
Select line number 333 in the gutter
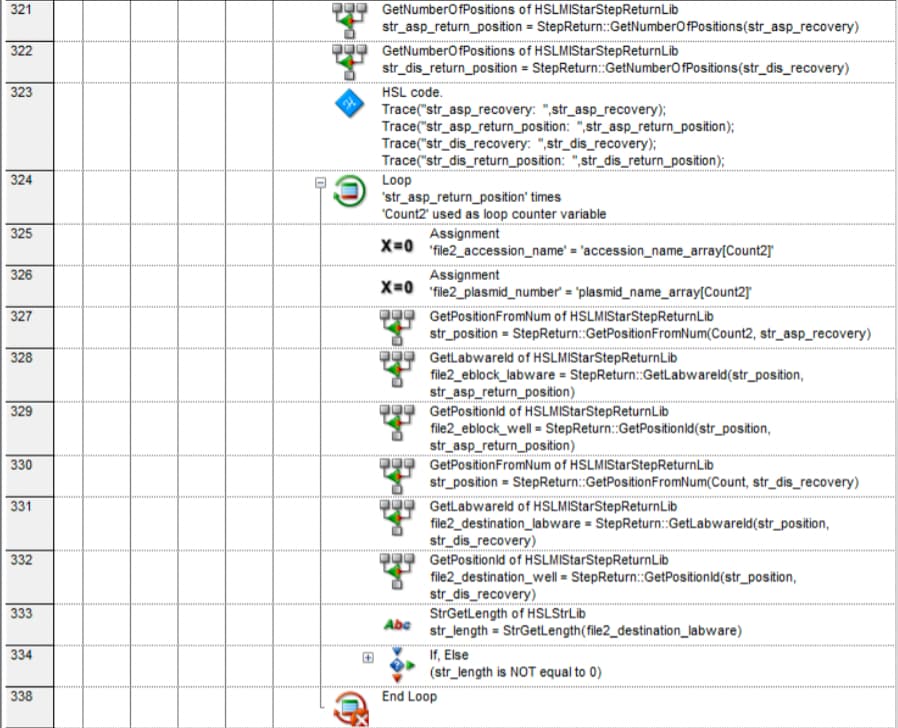(29, 625)
